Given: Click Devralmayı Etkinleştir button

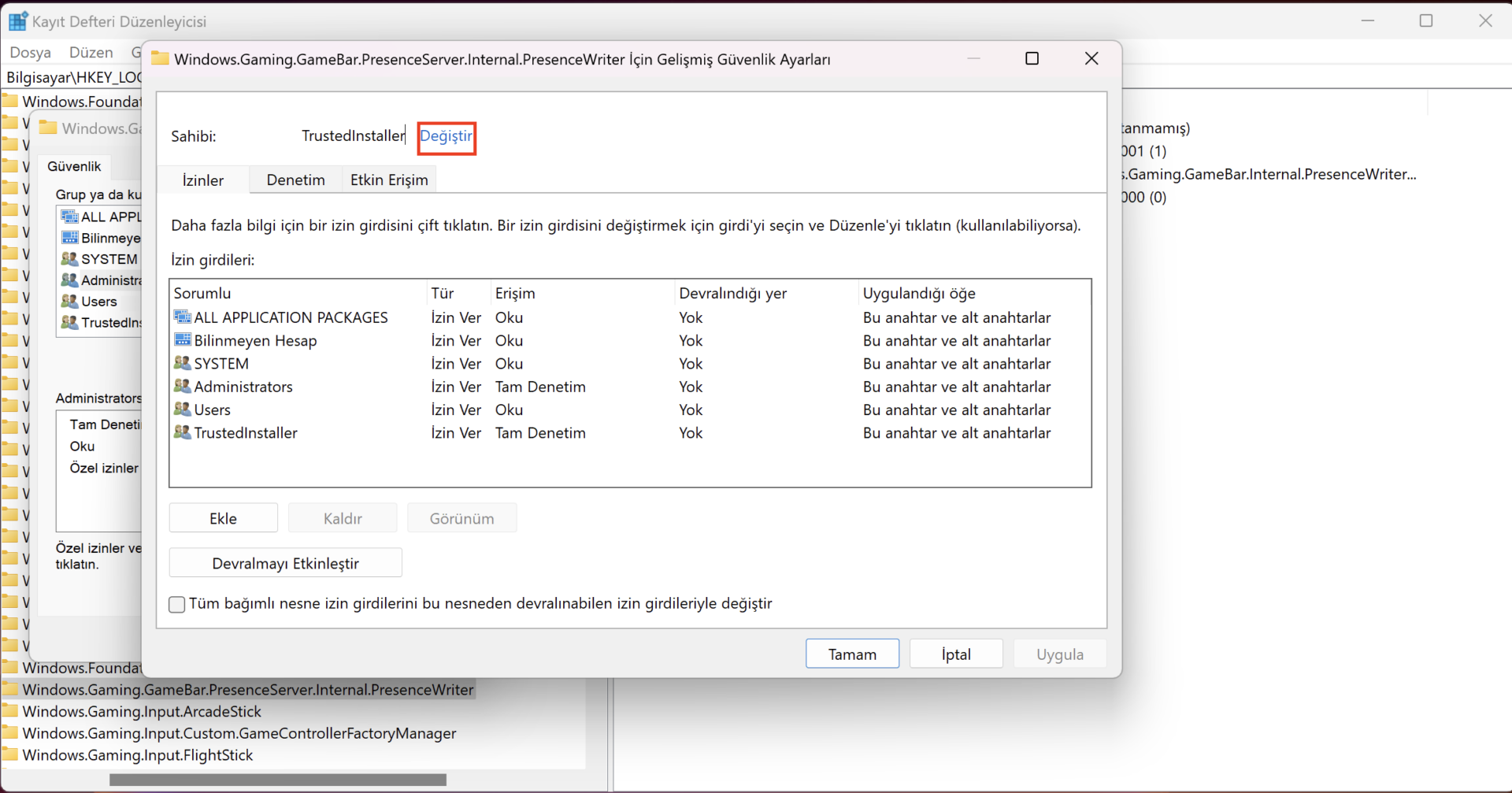Looking at the screenshot, I should (285, 563).
